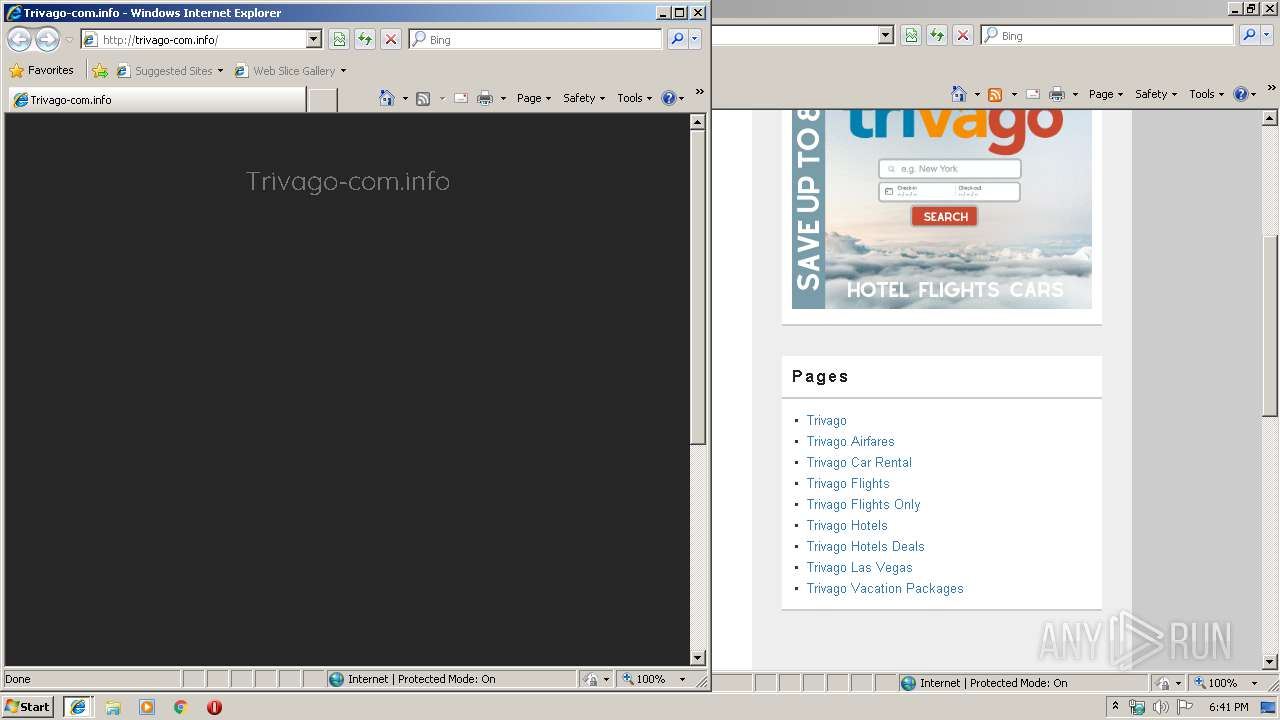
Task: Click the Windows Start button
Action: (28, 707)
